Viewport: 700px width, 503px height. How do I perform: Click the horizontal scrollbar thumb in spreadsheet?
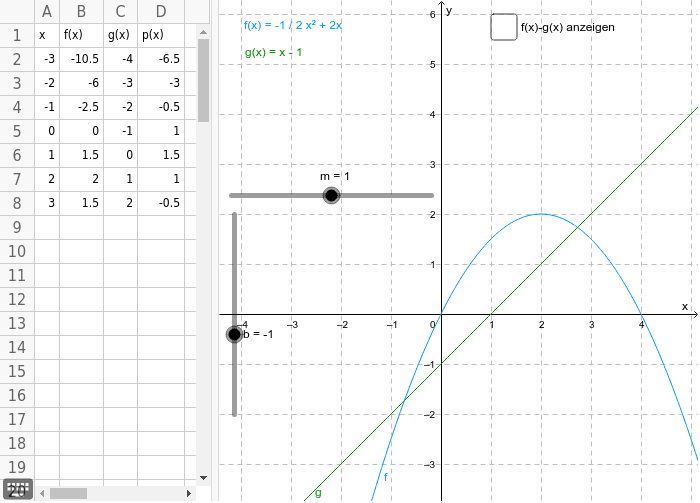coord(68,493)
